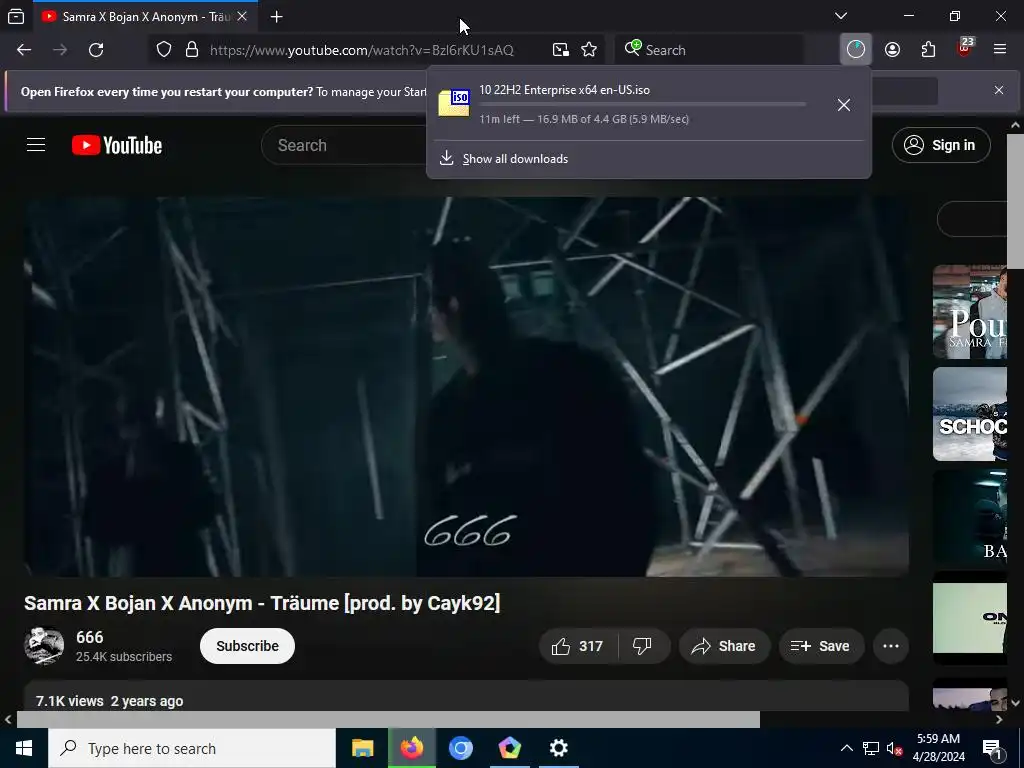
Task: Open File Explorer from taskbar
Action: tap(362, 748)
